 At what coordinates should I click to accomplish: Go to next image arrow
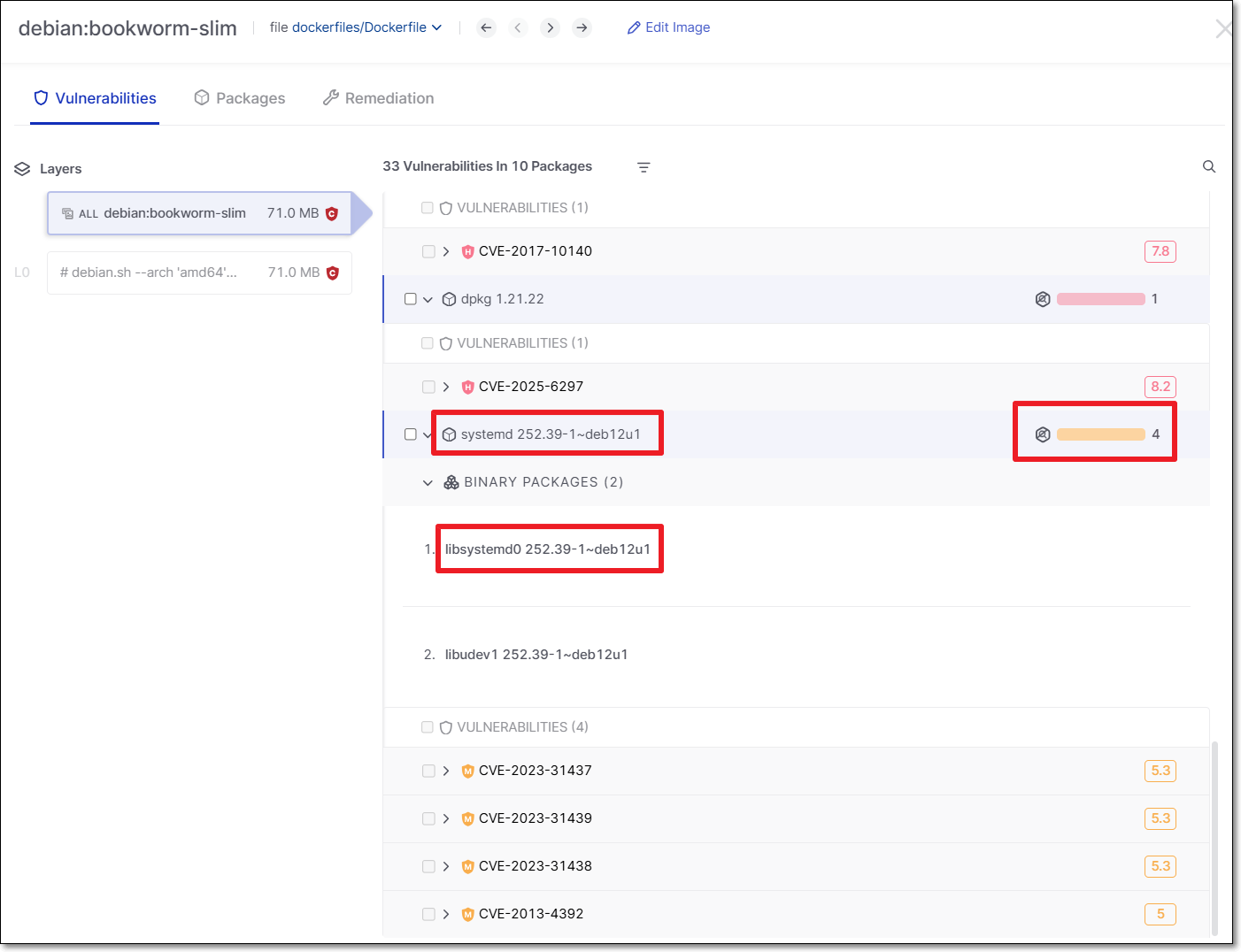[x=550, y=27]
